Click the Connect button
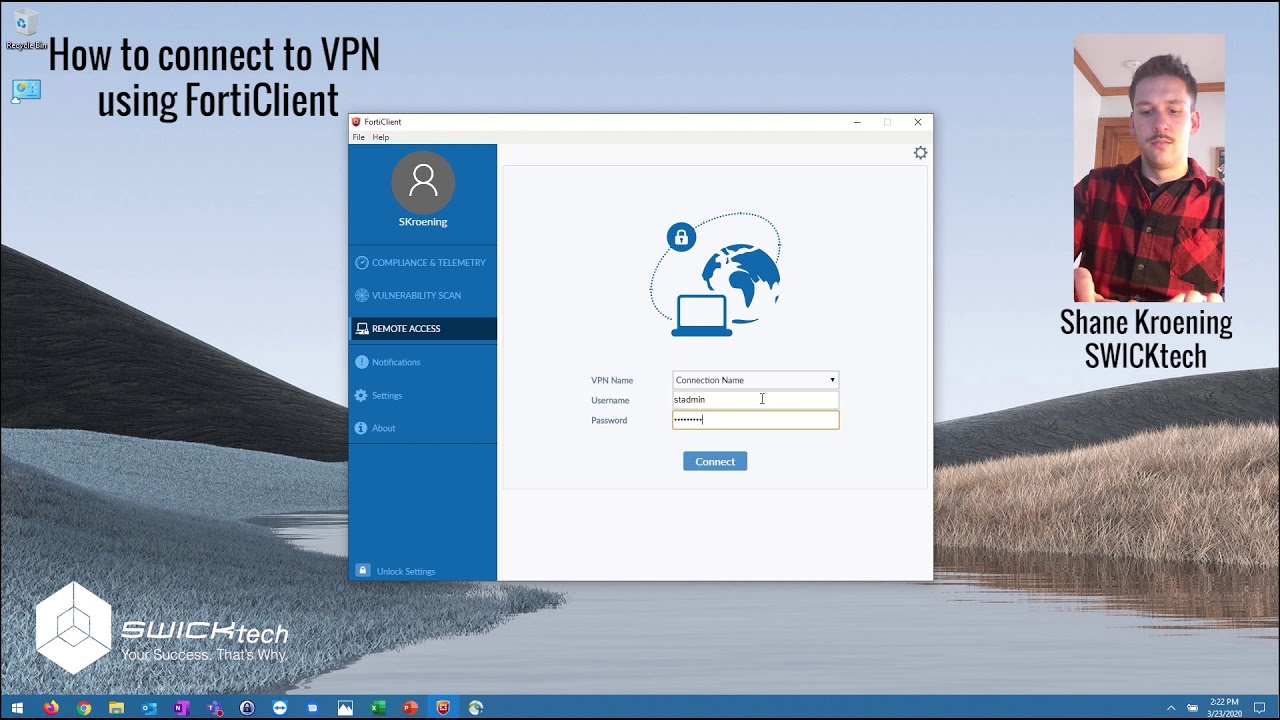 [x=715, y=461]
